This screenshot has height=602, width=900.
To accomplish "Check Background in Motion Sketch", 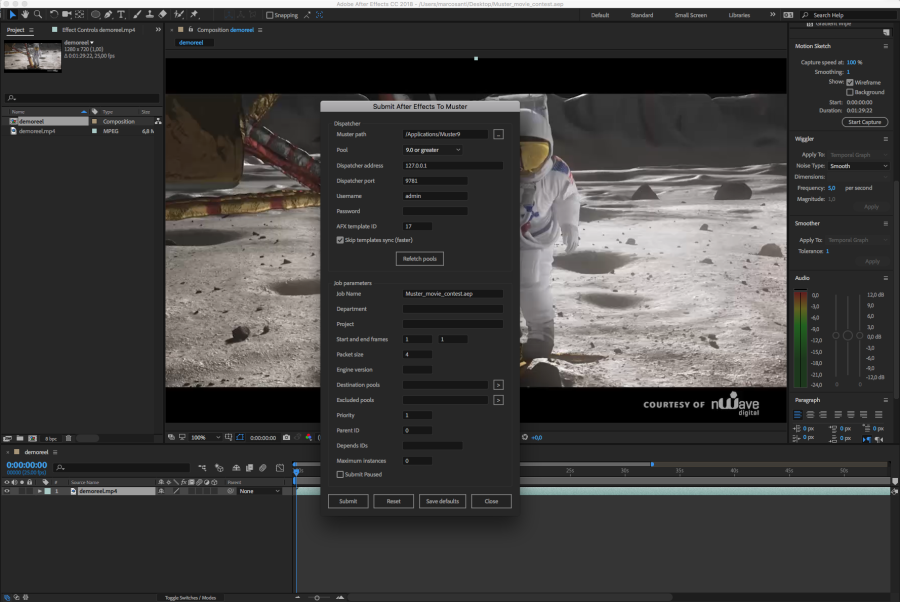I will pyautogui.click(x=849, y=92).
